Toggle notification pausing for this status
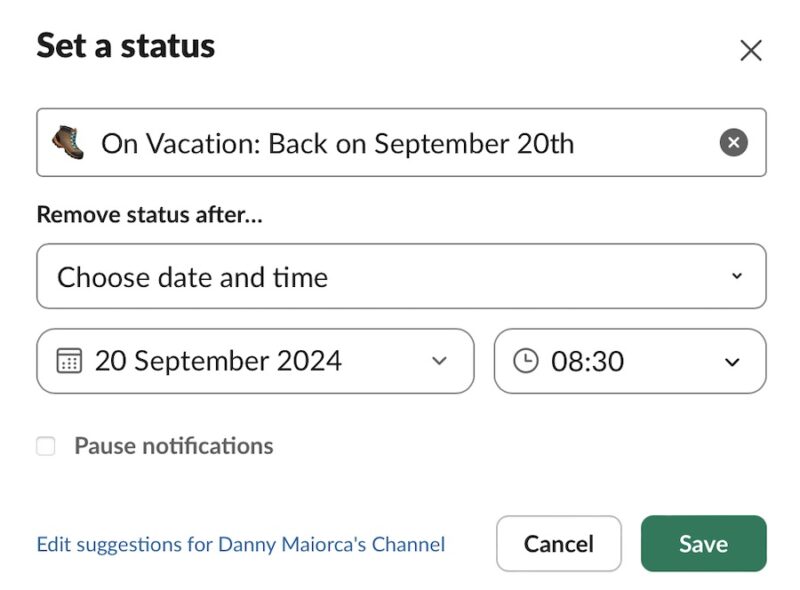This screenshot has width=800, height=590. pos(45,445)
